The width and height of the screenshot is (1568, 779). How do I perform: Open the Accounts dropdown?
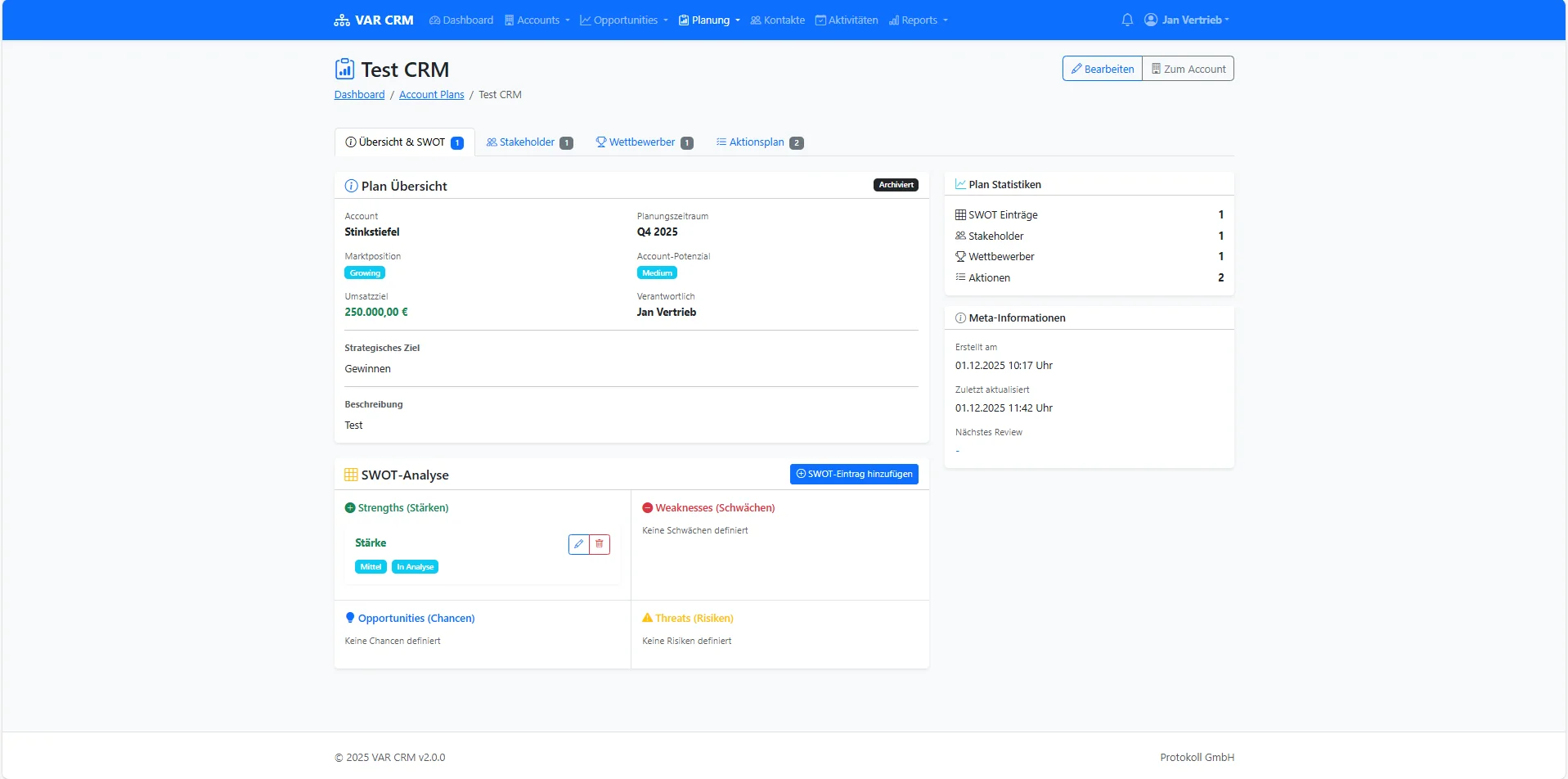coord(537,20)
